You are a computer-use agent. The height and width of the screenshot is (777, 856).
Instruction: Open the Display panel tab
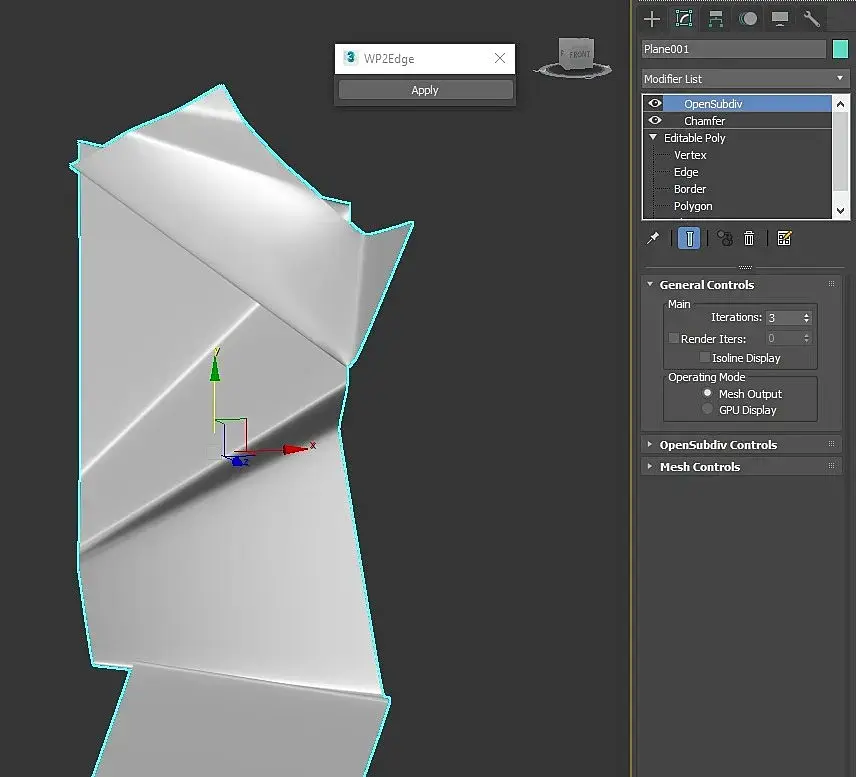pyautogui.click(x=780, y=19)
